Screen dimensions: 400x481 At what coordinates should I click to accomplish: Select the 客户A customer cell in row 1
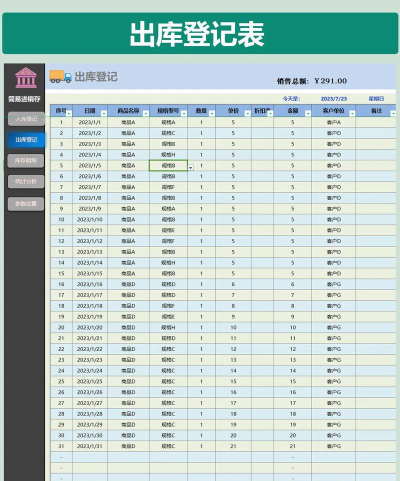pos(334,122)
